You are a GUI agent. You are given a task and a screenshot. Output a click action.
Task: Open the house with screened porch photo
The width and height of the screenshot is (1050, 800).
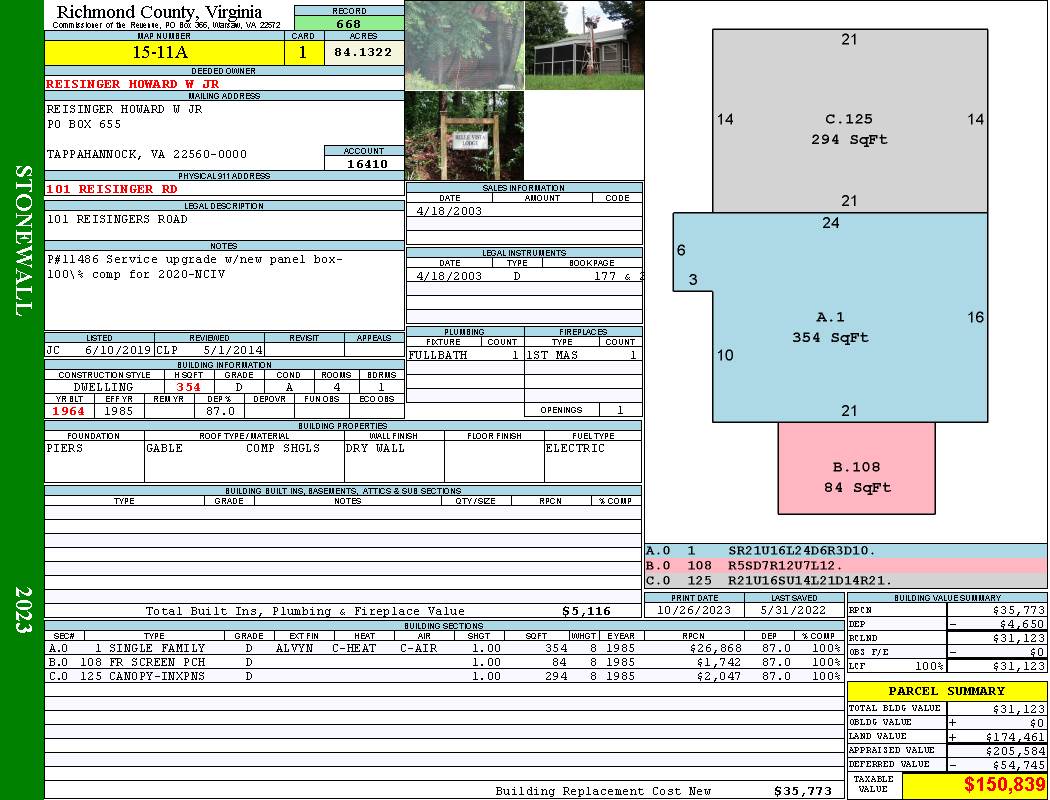click(x=585, y=46)
